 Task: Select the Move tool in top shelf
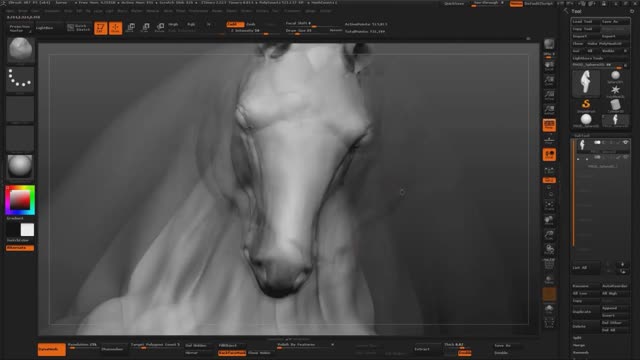(131, 28)
